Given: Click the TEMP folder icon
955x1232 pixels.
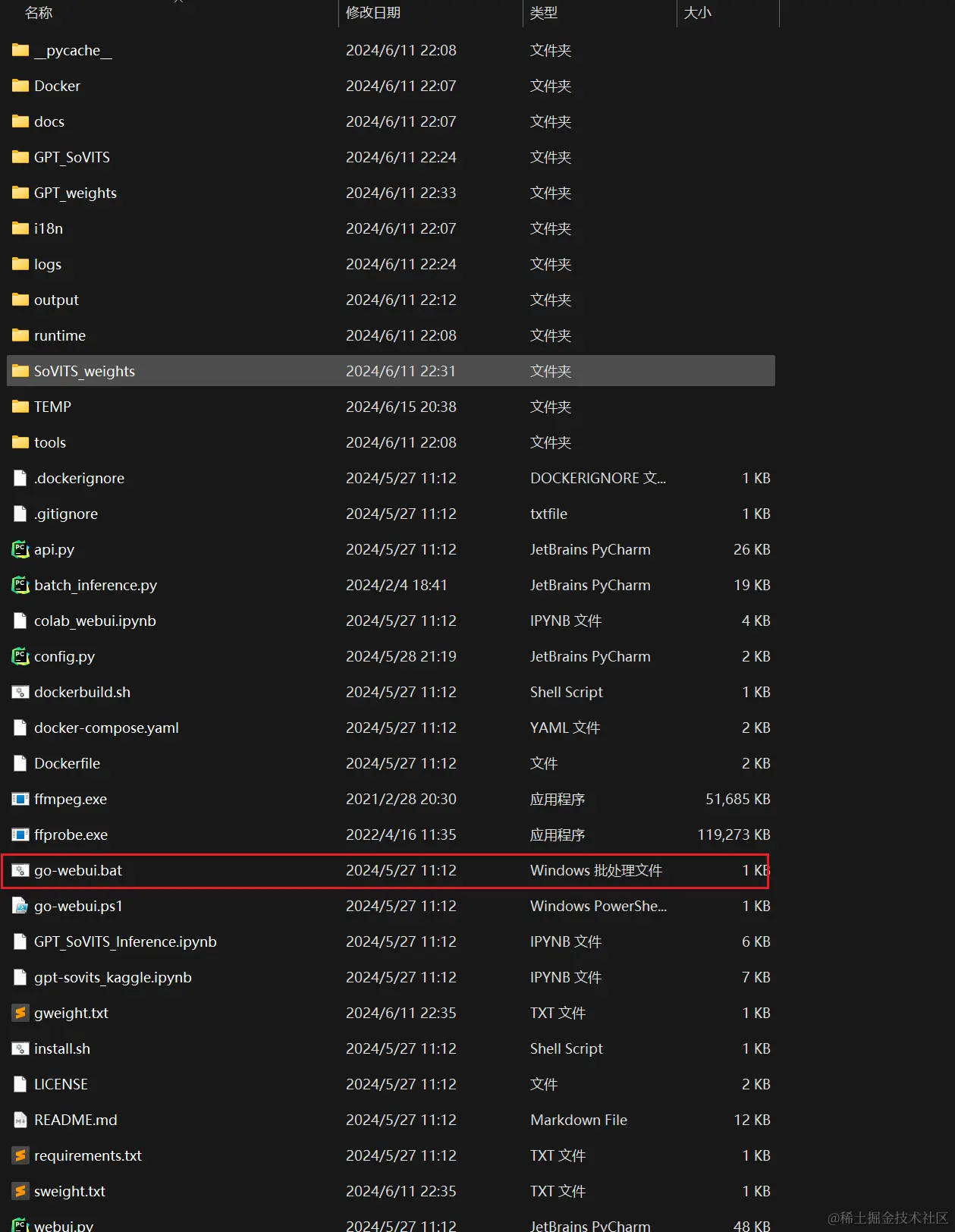Looking at the screenshot, I should (x=20, y=407).
